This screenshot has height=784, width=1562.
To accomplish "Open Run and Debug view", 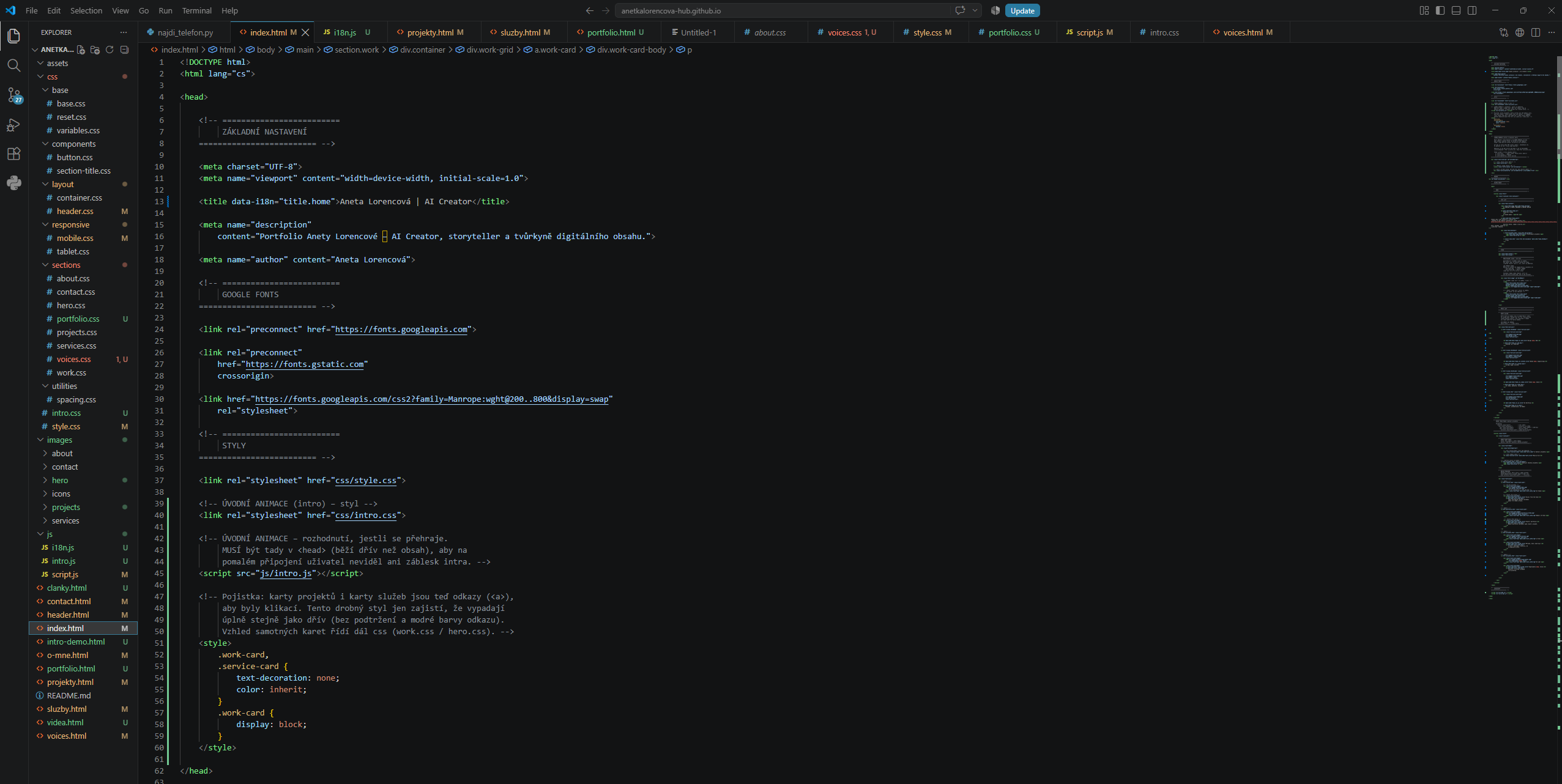I will click(x=13, y=125).
